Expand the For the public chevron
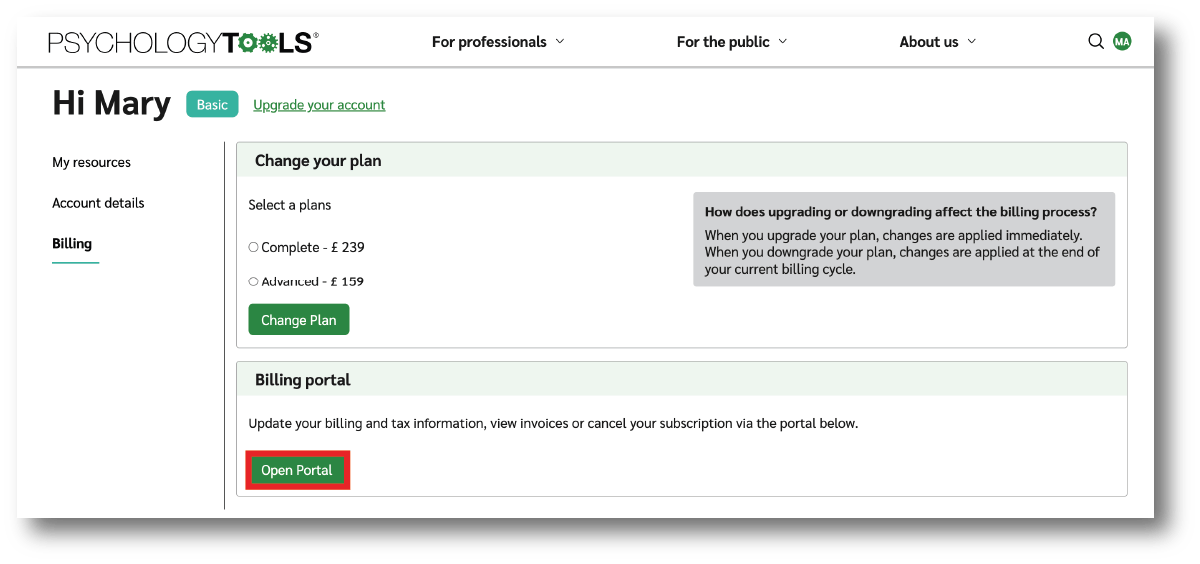This screenshot has height=564, width=1200. (x=783, y=41)
